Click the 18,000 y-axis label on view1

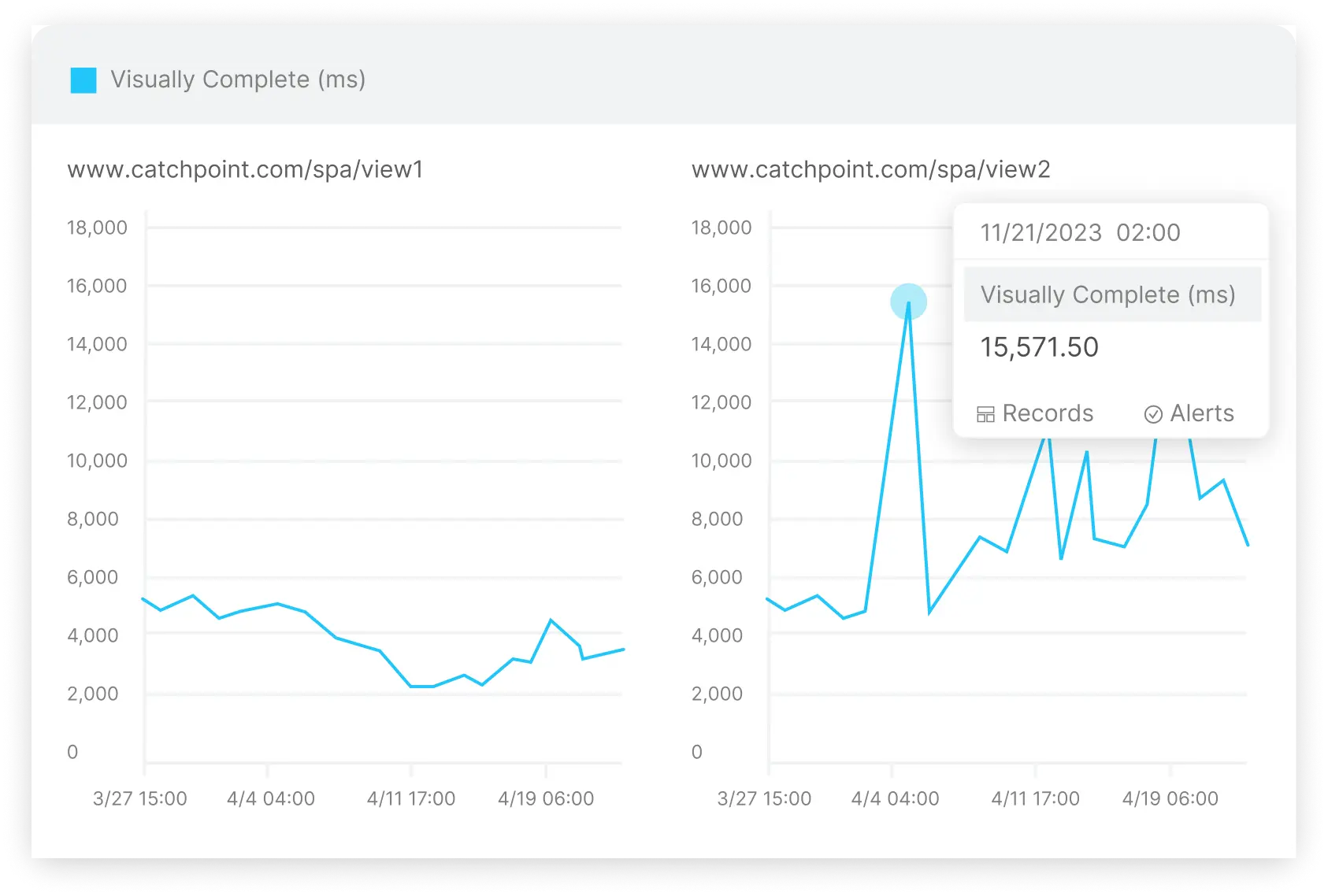97,228
